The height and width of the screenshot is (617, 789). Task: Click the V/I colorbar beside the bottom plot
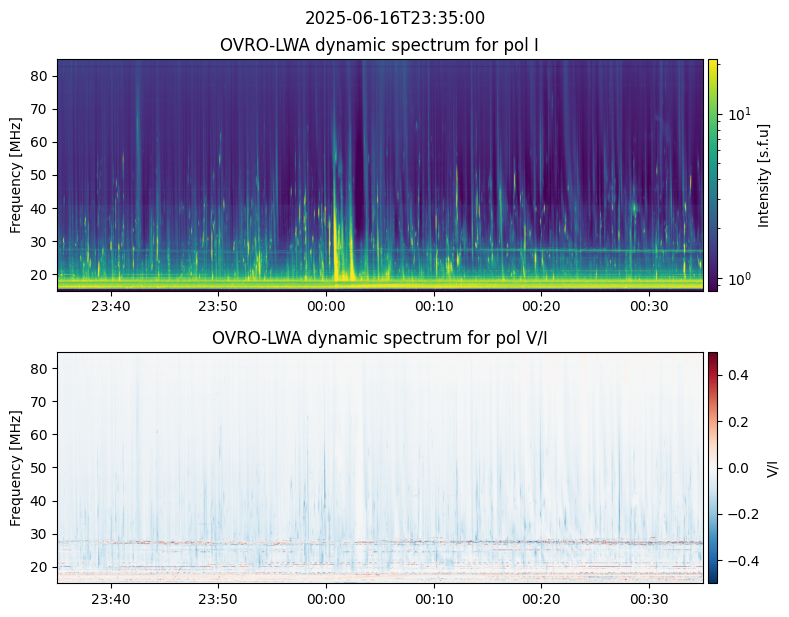(x=713, y=467)
